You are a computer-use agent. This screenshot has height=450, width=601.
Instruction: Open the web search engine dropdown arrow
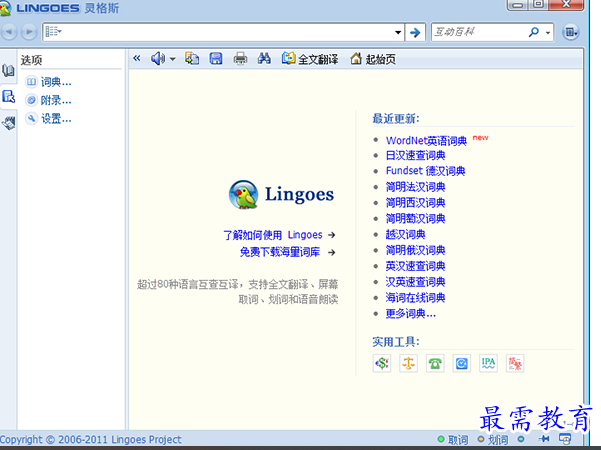[x=548, y=33]
